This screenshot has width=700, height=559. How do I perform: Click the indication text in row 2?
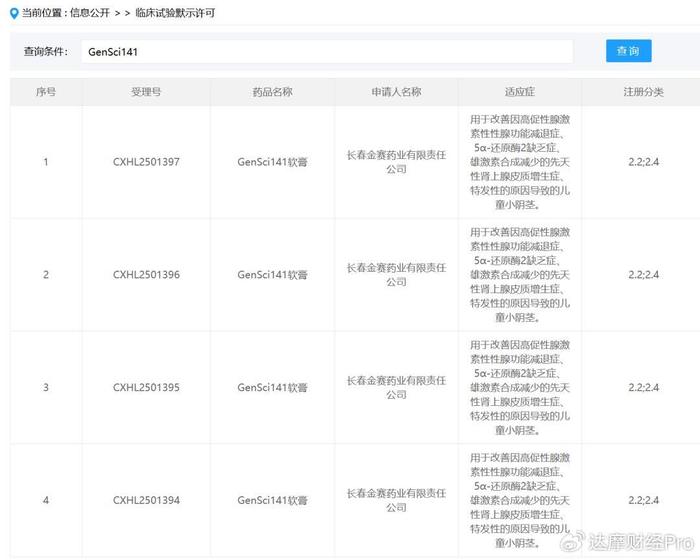[520, 275]
